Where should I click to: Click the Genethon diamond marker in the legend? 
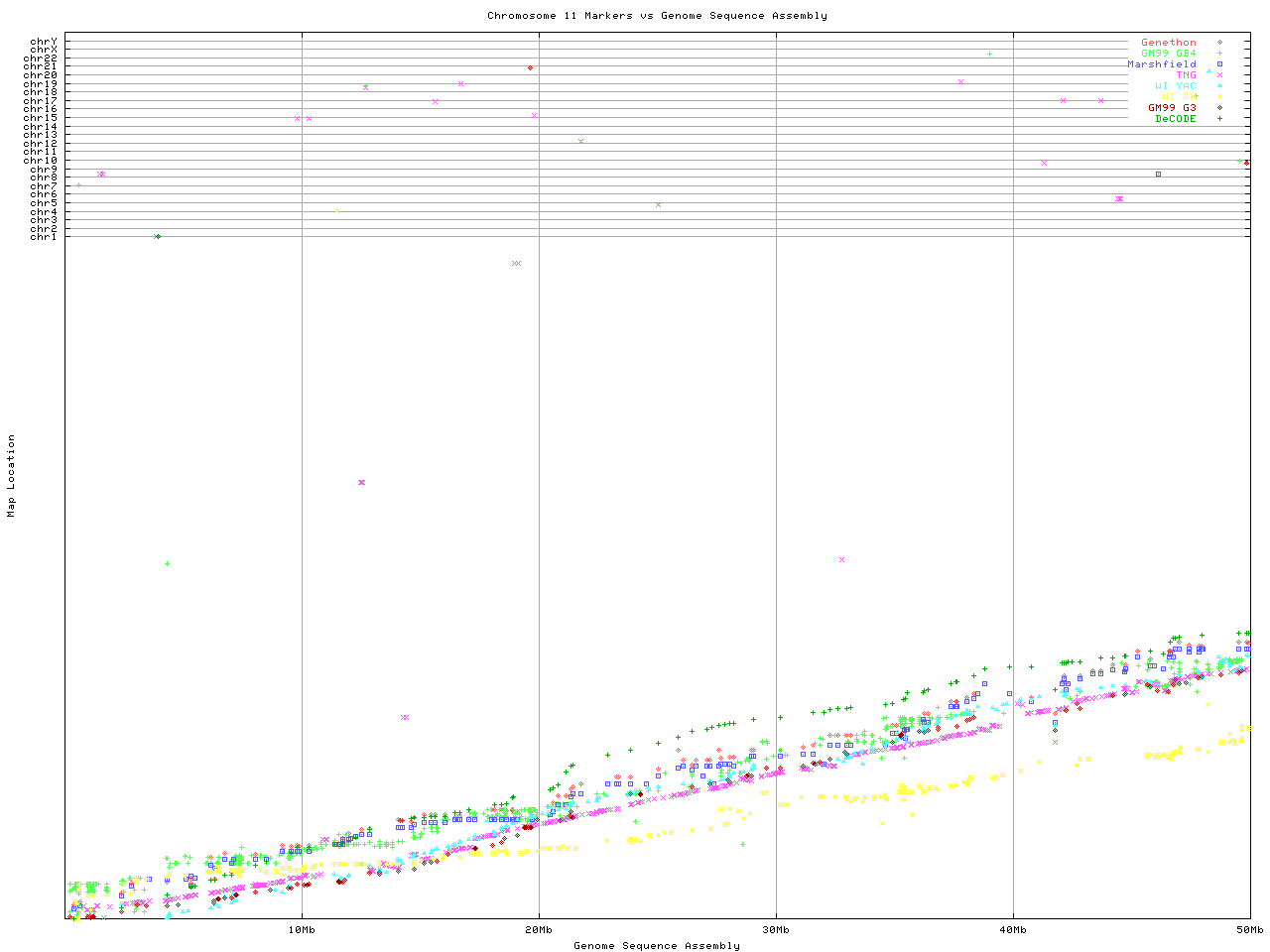[1219, 43]
